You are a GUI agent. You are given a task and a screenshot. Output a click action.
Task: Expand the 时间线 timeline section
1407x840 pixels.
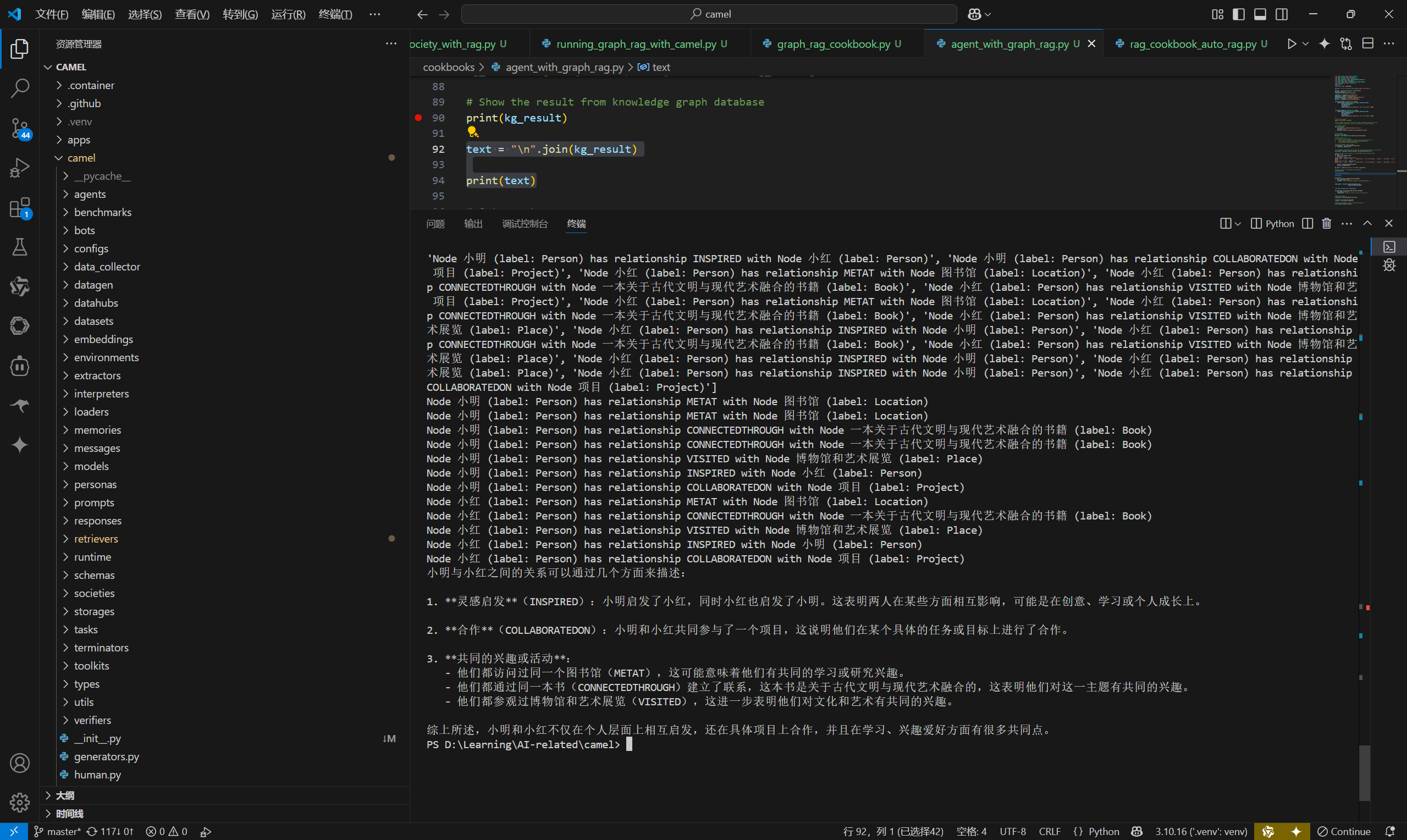[x=70, y=814]
